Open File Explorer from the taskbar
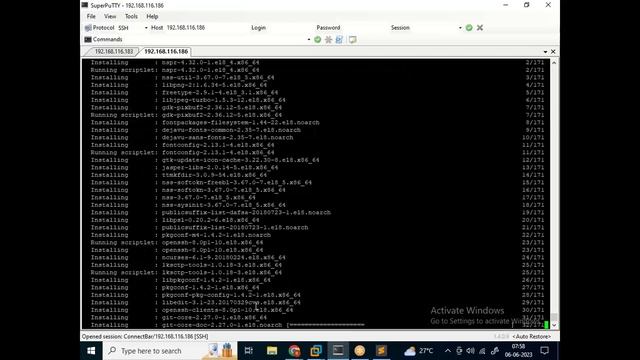The image size is (640, 360). (x=272, y=351)
